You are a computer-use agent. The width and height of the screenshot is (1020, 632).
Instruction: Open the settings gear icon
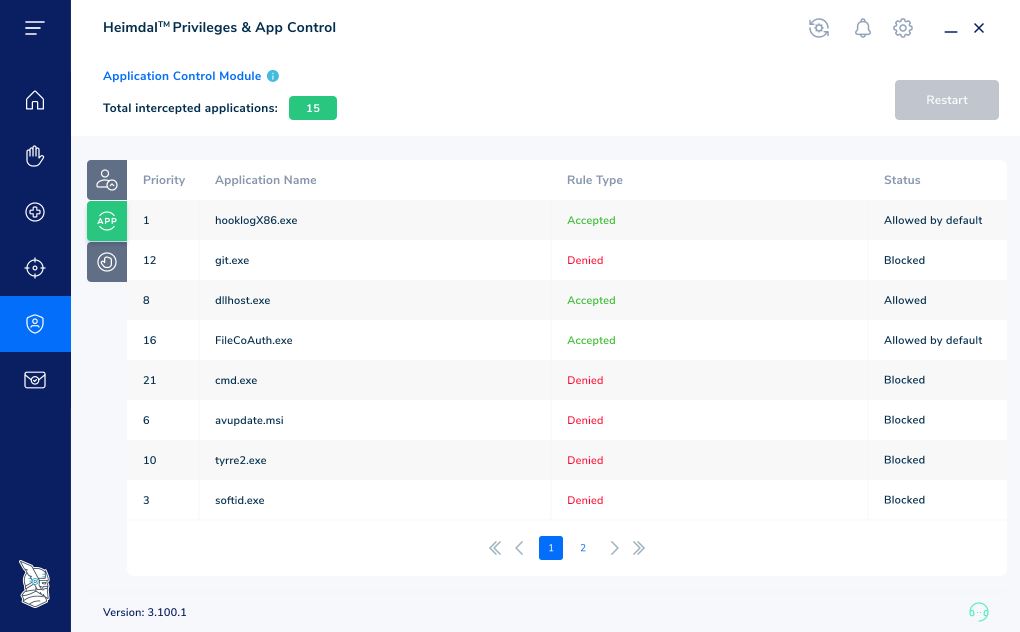pos(902,28)
